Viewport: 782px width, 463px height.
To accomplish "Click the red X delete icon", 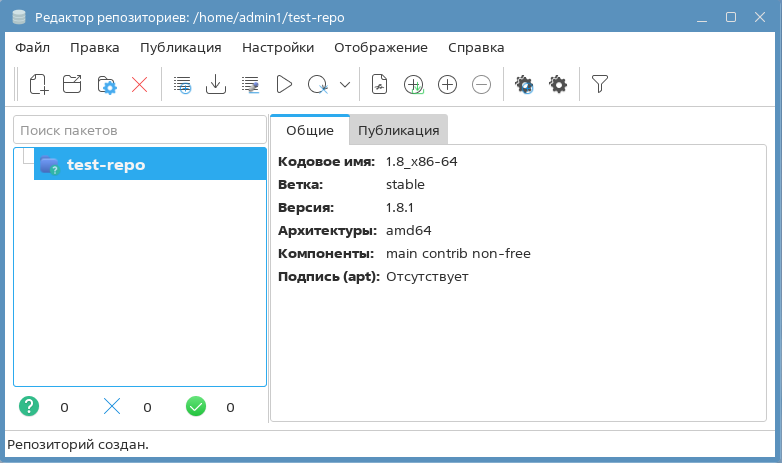I will click(x=140, y=85).
